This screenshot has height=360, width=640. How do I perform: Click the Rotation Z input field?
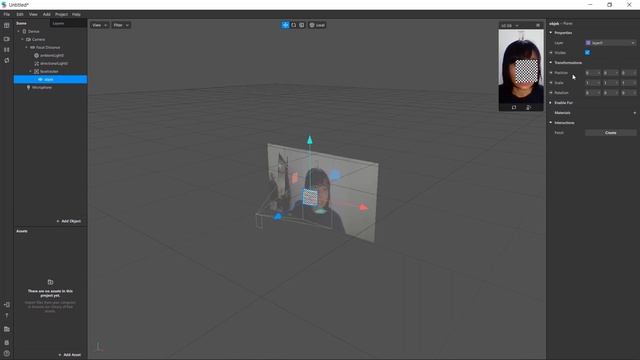tap(629, 93)
